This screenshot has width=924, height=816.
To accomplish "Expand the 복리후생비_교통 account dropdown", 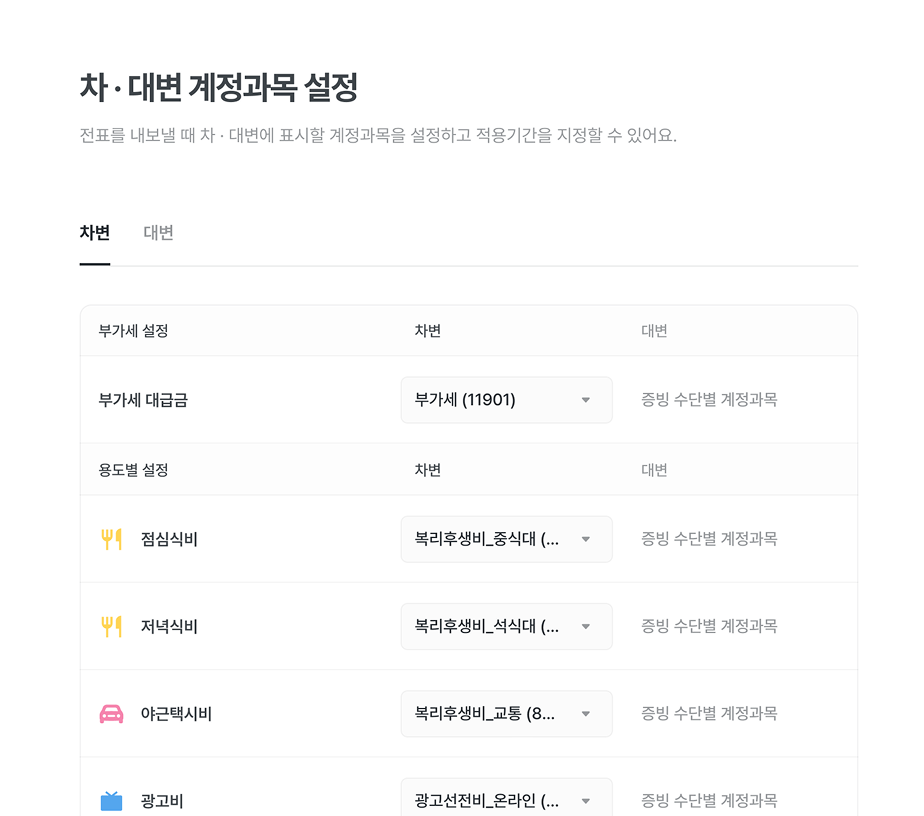I will coord(506,714).
